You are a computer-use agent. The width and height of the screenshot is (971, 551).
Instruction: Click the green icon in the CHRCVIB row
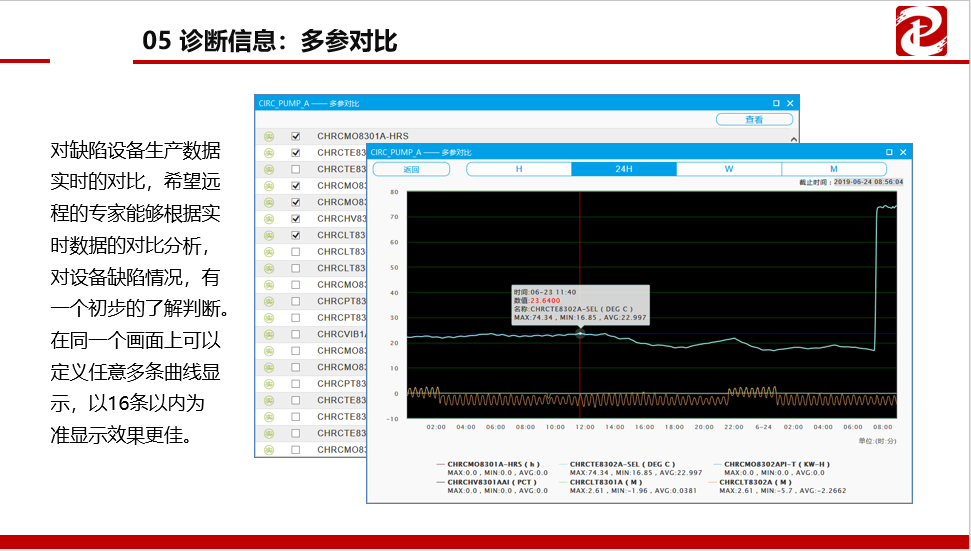point(268,334)
